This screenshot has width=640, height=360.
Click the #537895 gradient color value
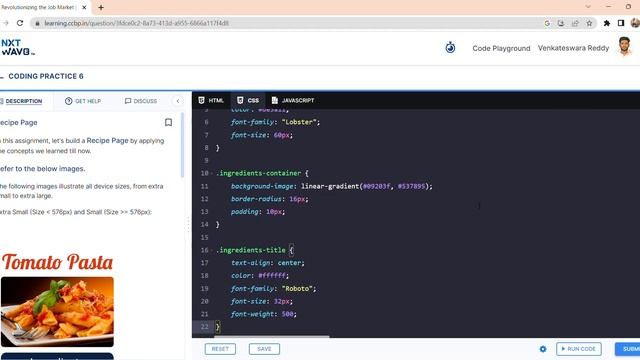point(411,186)
